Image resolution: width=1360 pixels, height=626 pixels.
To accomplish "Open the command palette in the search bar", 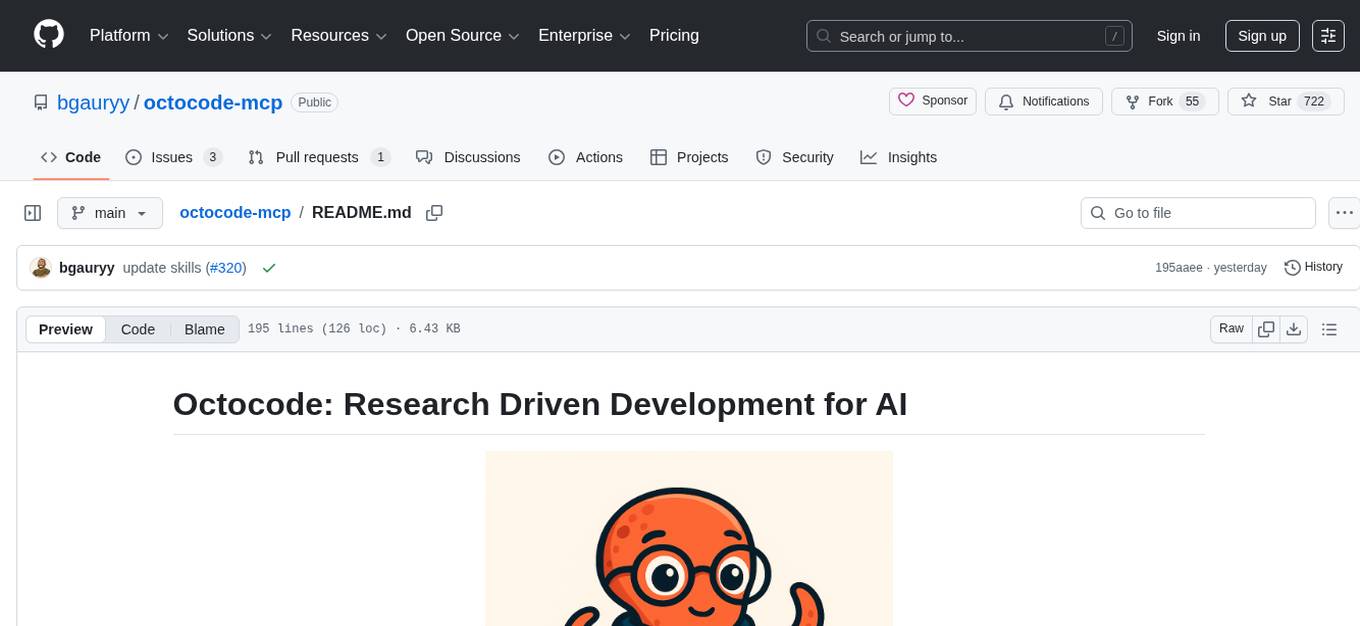I will (1114, 35).
